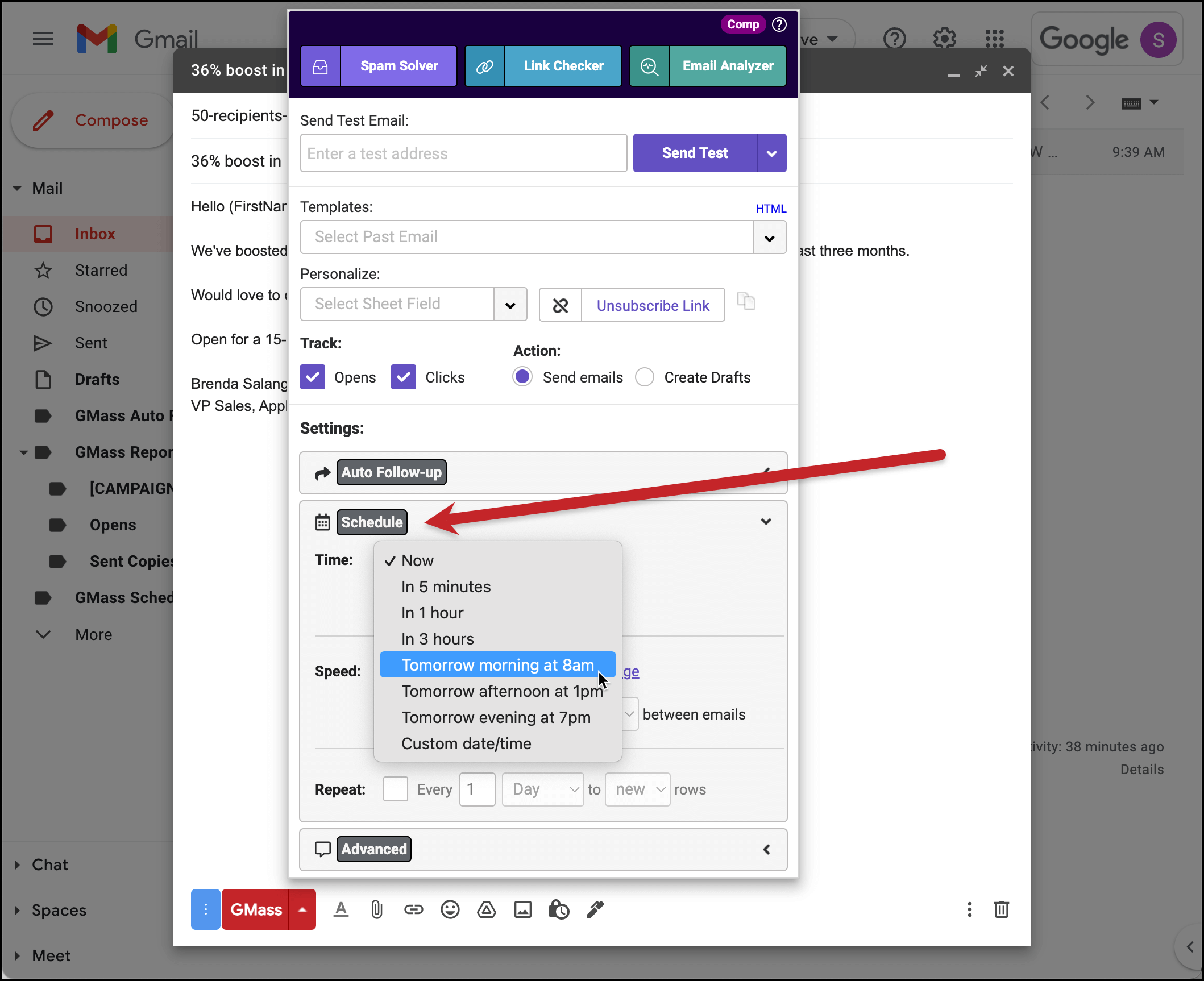Click the Link Checker tool icon

(484, 65)
